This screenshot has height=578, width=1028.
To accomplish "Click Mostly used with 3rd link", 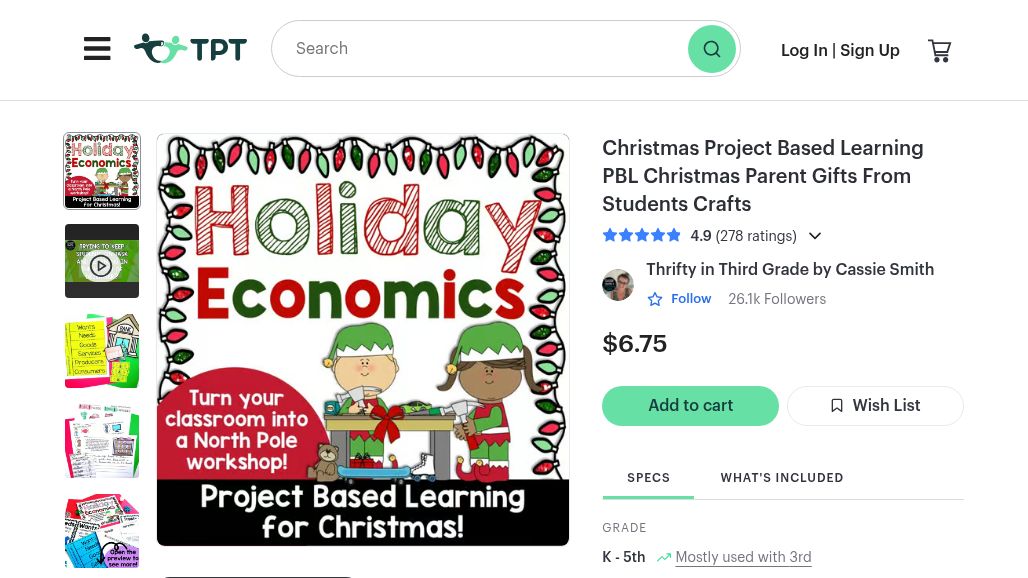I will [x=743, y=557].
